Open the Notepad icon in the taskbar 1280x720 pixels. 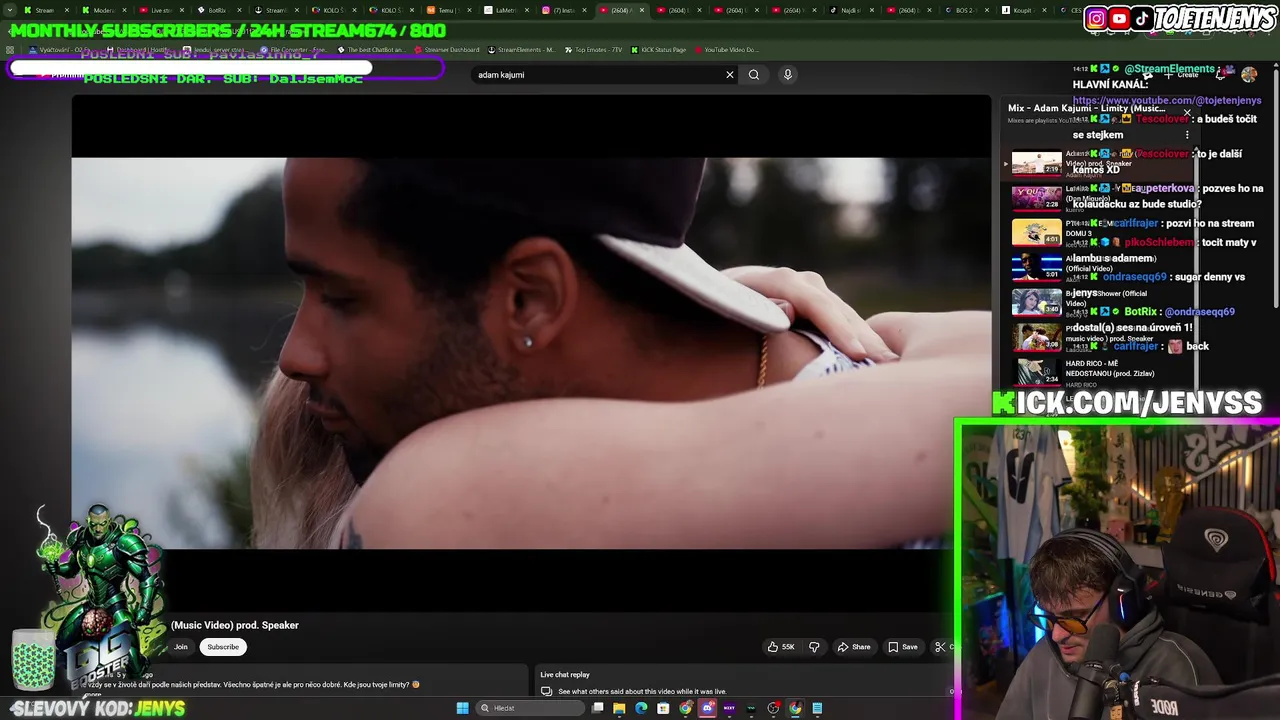[x=817, y=708]
